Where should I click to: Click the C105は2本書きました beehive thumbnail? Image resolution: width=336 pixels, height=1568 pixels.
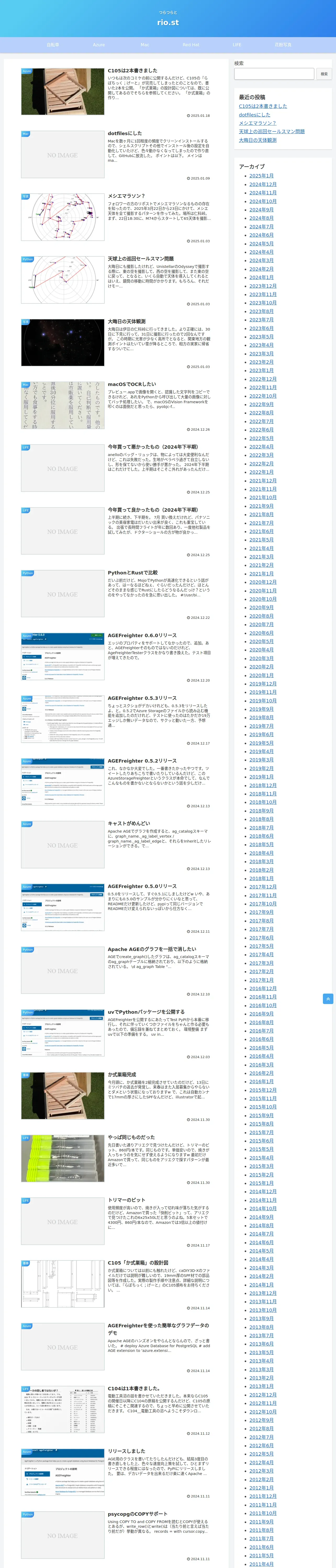point(62,91)
